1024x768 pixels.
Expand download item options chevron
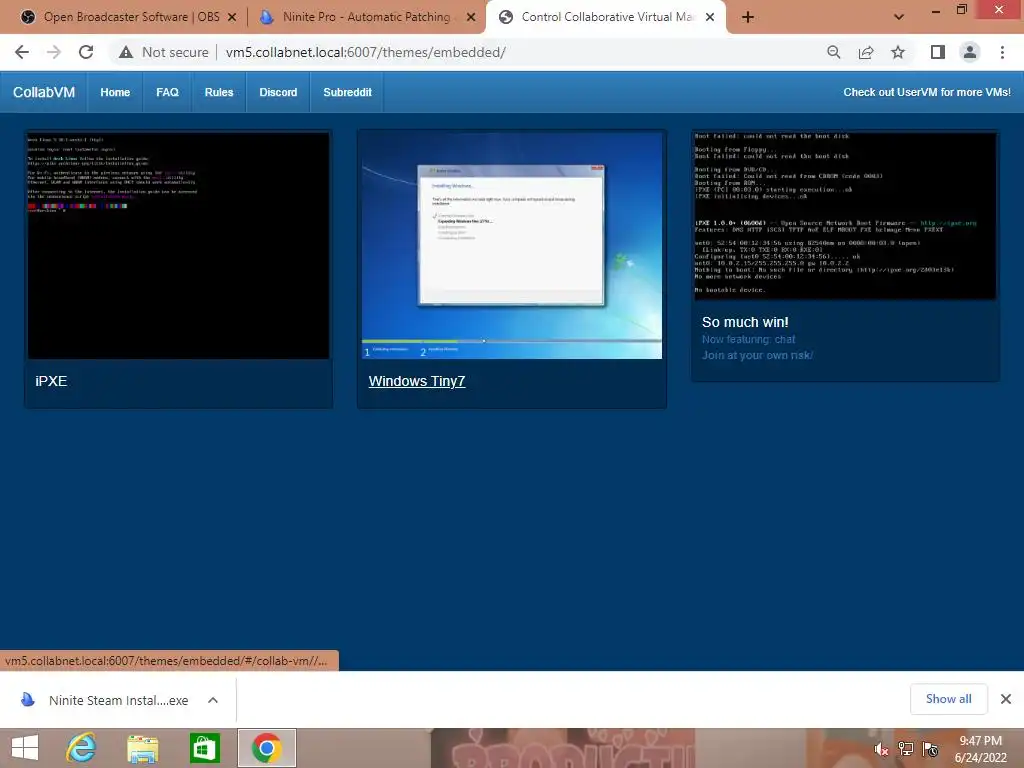(213, 700)
